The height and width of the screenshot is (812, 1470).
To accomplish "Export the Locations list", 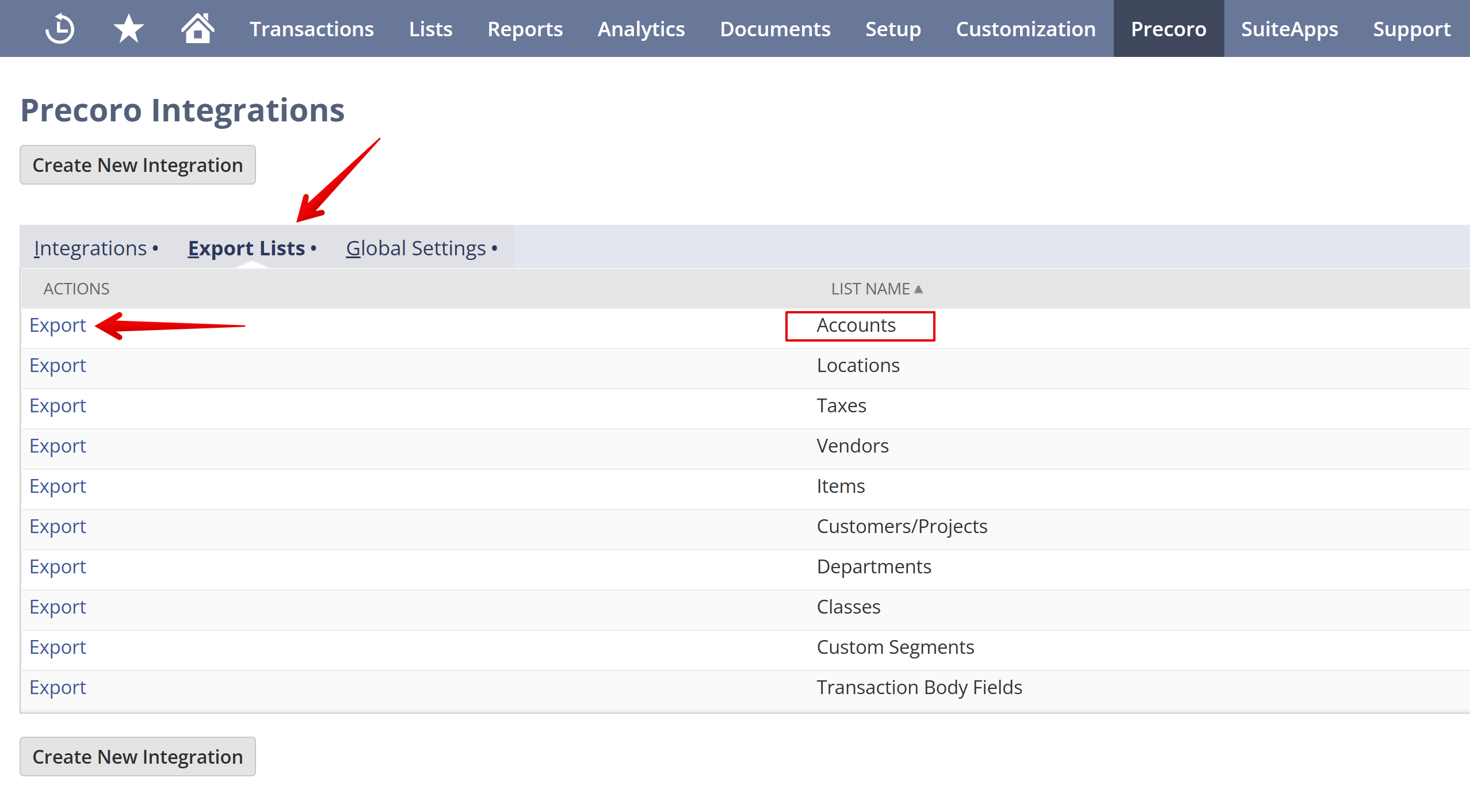I will tap(58, 366).
